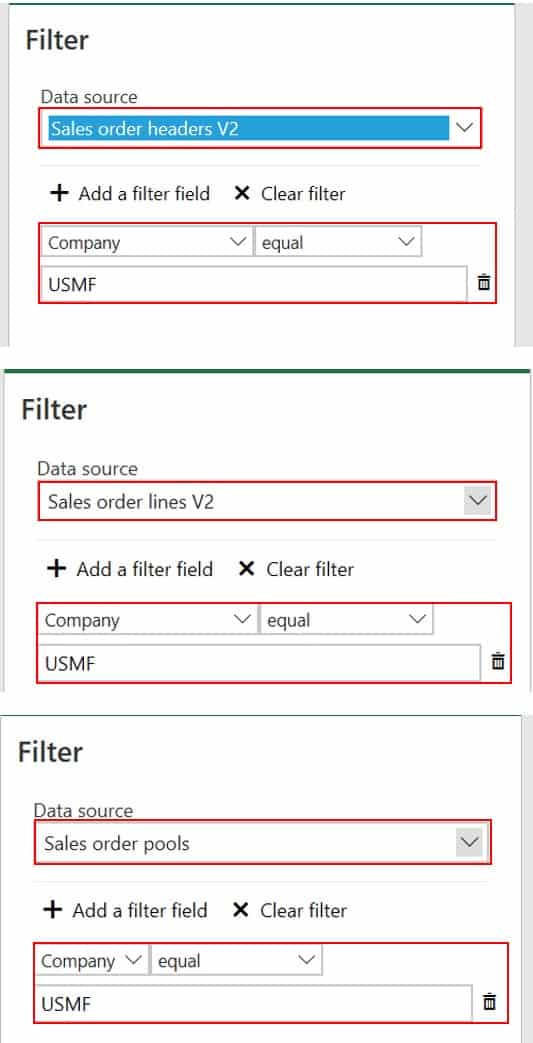Open the Company field dropdown in the pools filter

[x=92, y=961]
